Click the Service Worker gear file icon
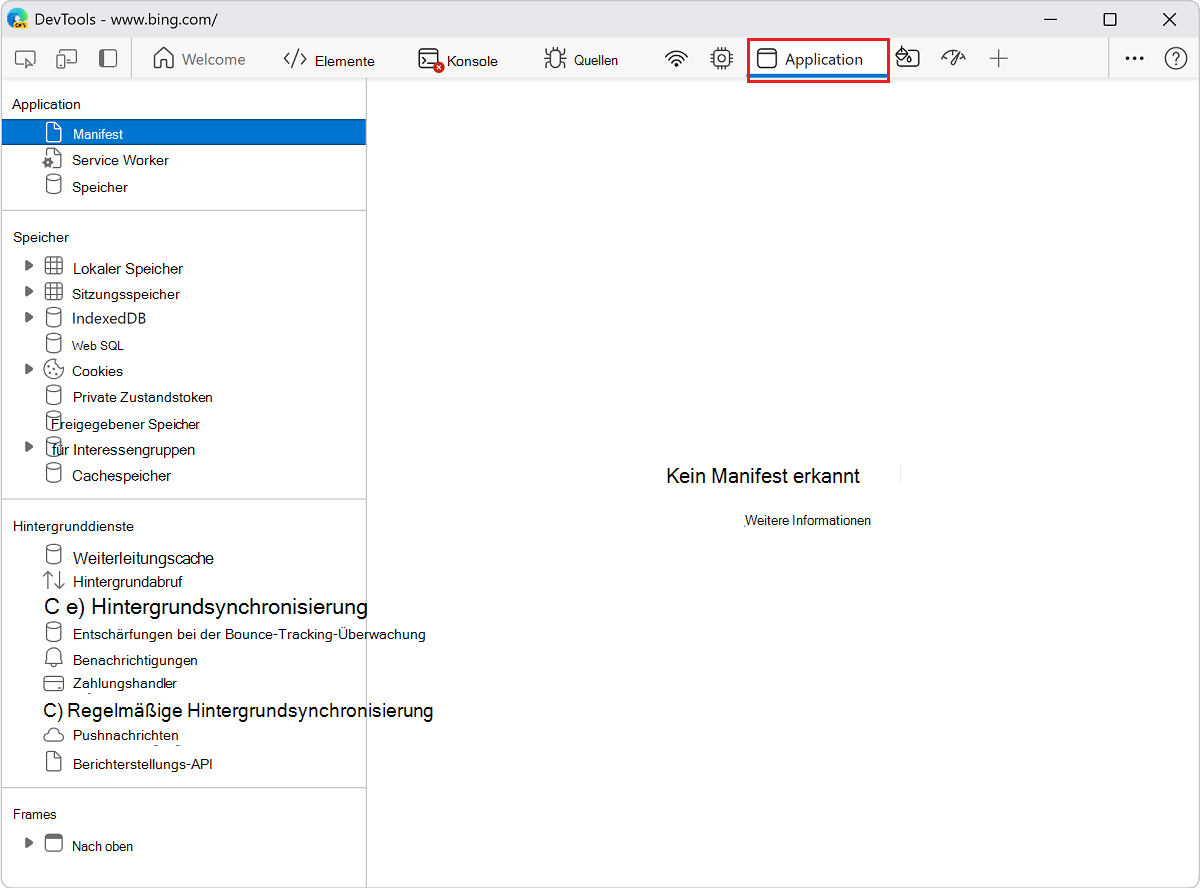 (53, 159)
